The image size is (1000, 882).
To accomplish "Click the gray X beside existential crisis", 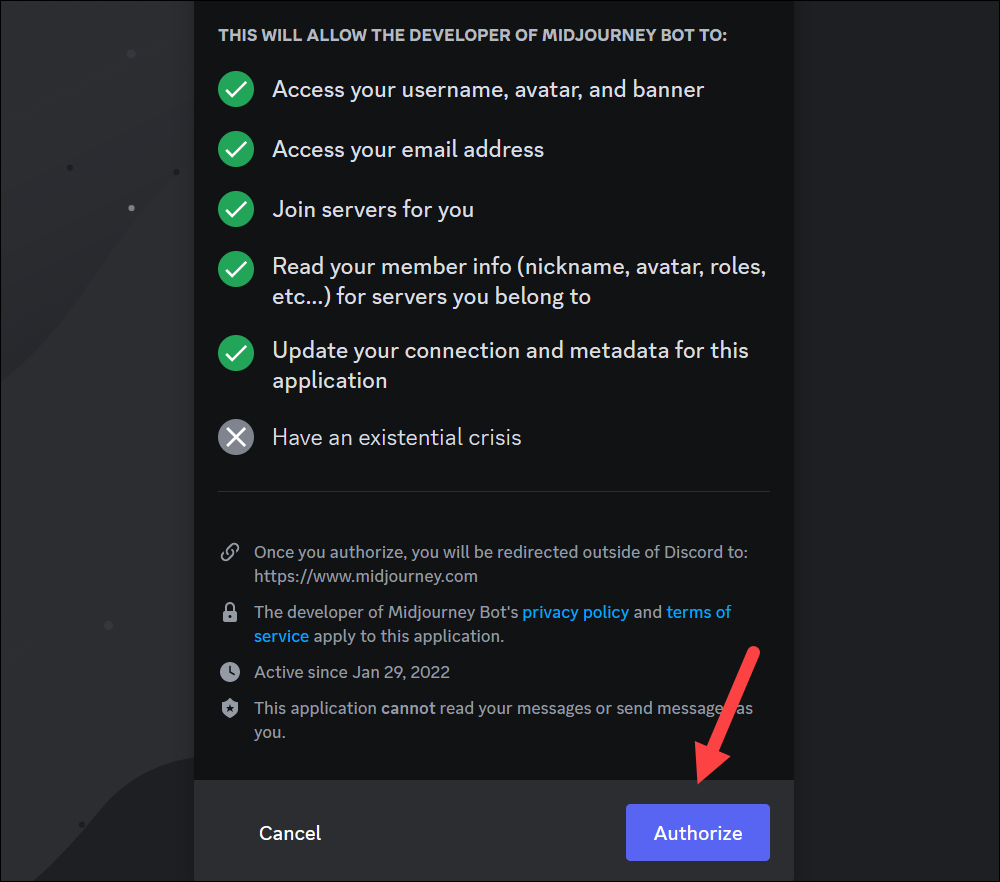I will click(236, 437).
